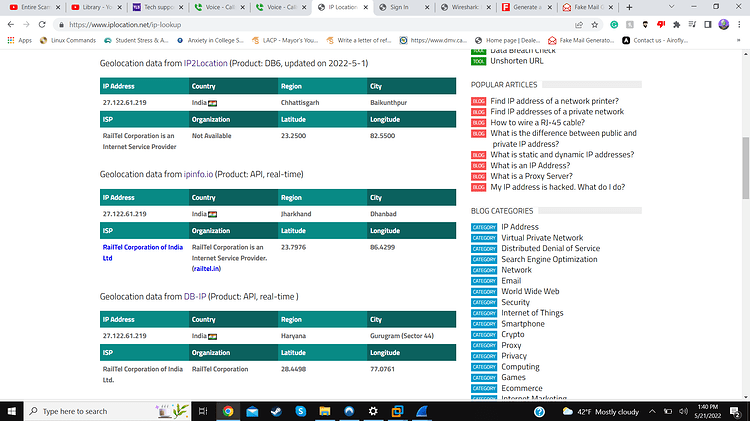Open 'How to wire a RJ-45 cable?' article
This screenshot has height=421, width=750.
(537, 122)
